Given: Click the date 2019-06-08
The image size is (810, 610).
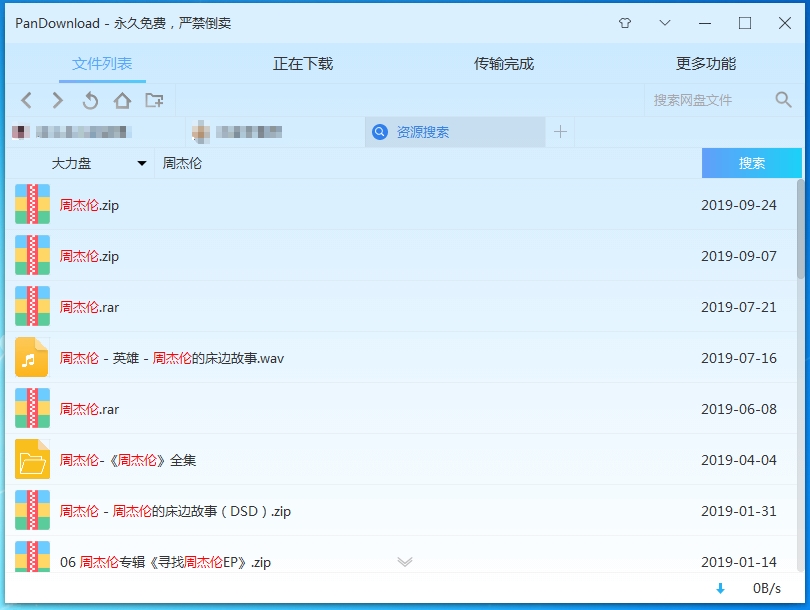Looking at the screenshot, I should 739,409.
